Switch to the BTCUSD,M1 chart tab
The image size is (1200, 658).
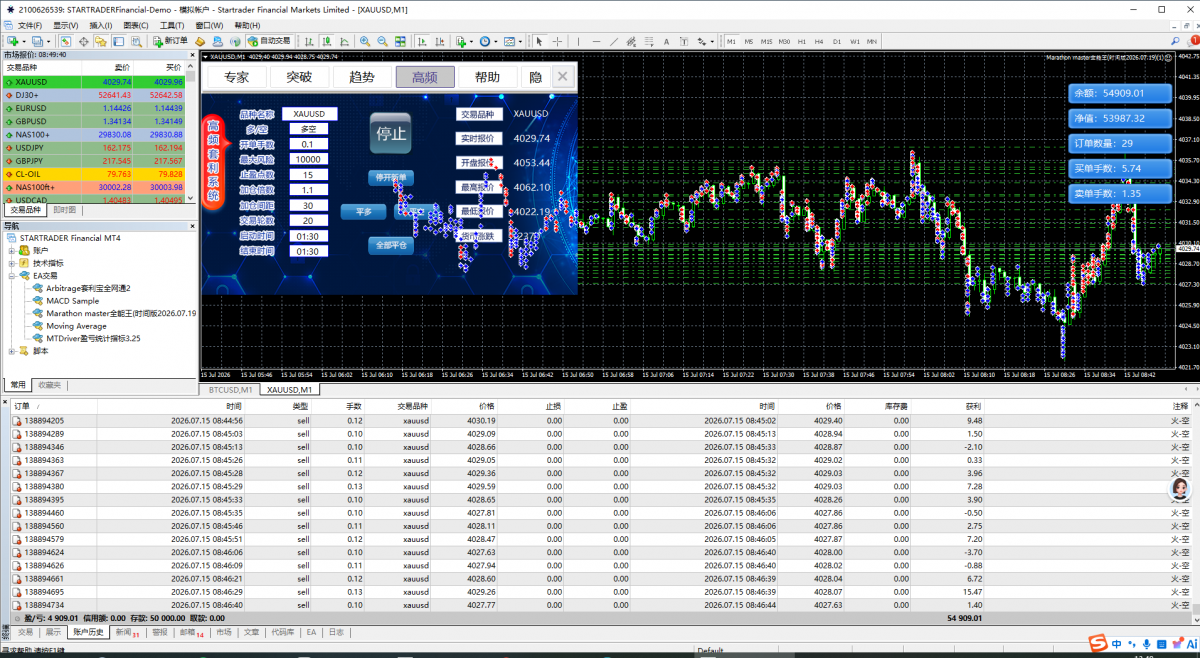click(230, 389)
